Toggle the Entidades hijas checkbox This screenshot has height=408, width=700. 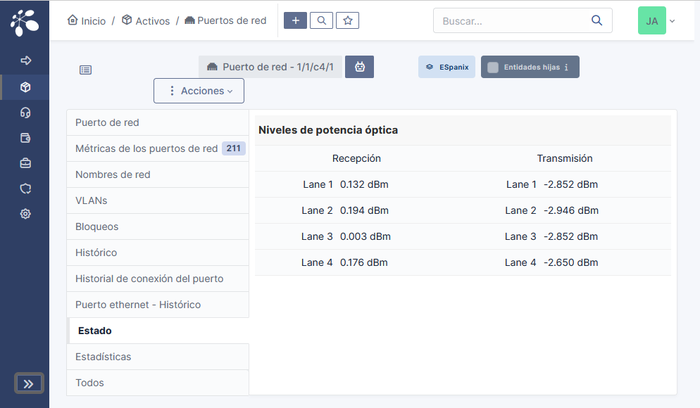492,67
